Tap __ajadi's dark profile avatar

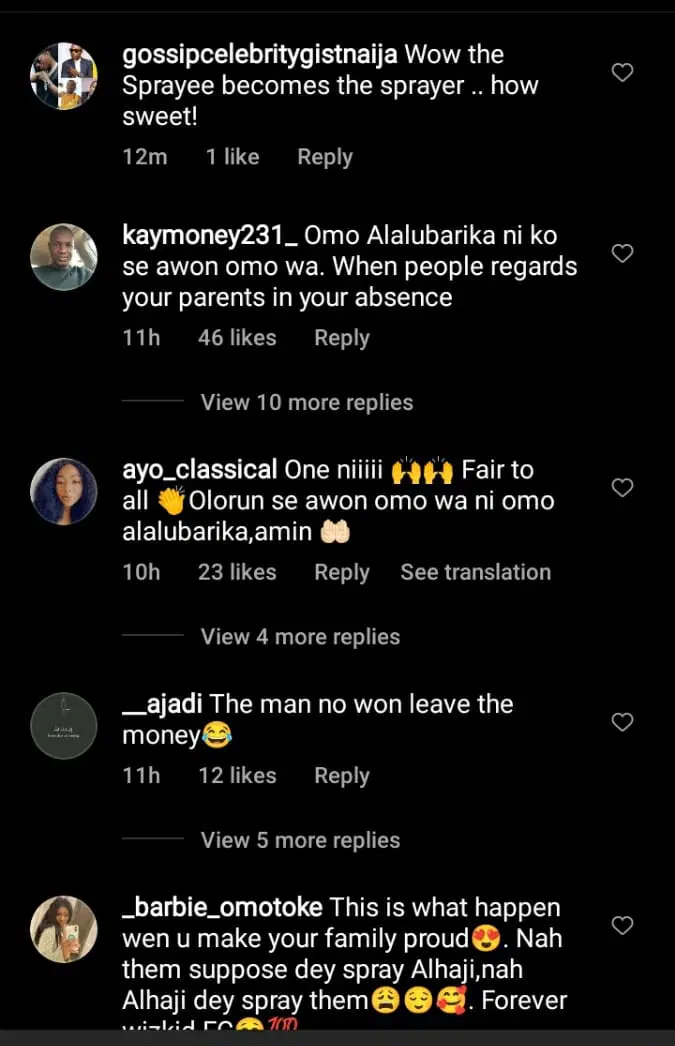(x=64, y=725)
